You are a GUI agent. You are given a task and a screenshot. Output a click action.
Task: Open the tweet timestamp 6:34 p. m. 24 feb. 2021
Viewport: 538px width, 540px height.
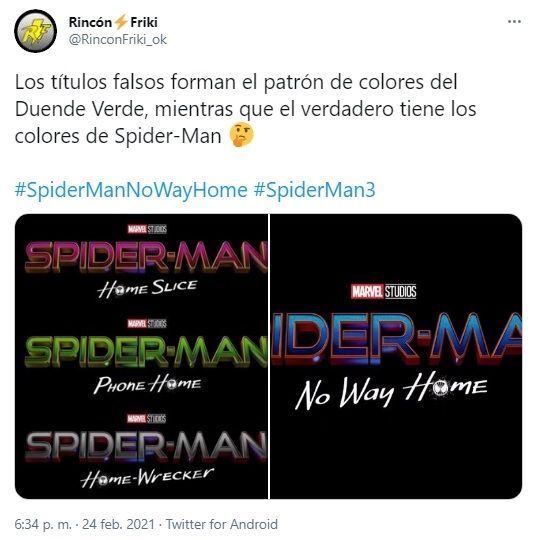tap(84, 524)
